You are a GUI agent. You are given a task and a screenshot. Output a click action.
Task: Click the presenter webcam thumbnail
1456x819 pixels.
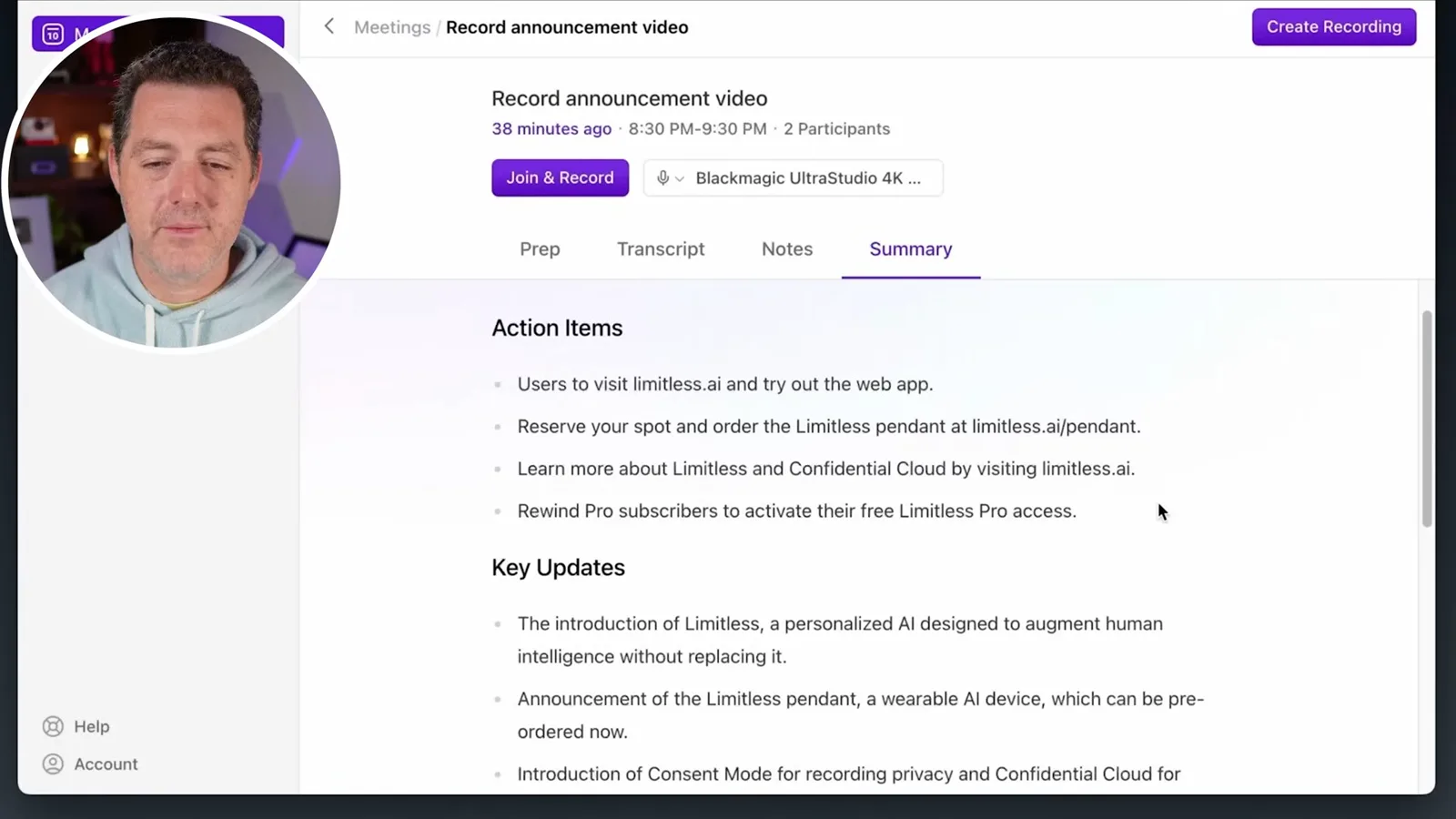(173, 182)
